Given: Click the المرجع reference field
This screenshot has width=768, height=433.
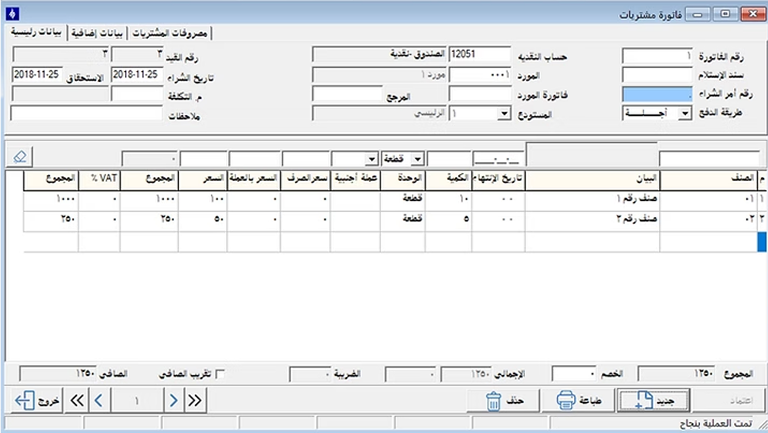Looking at the screenshot, I should coord(347,94).
